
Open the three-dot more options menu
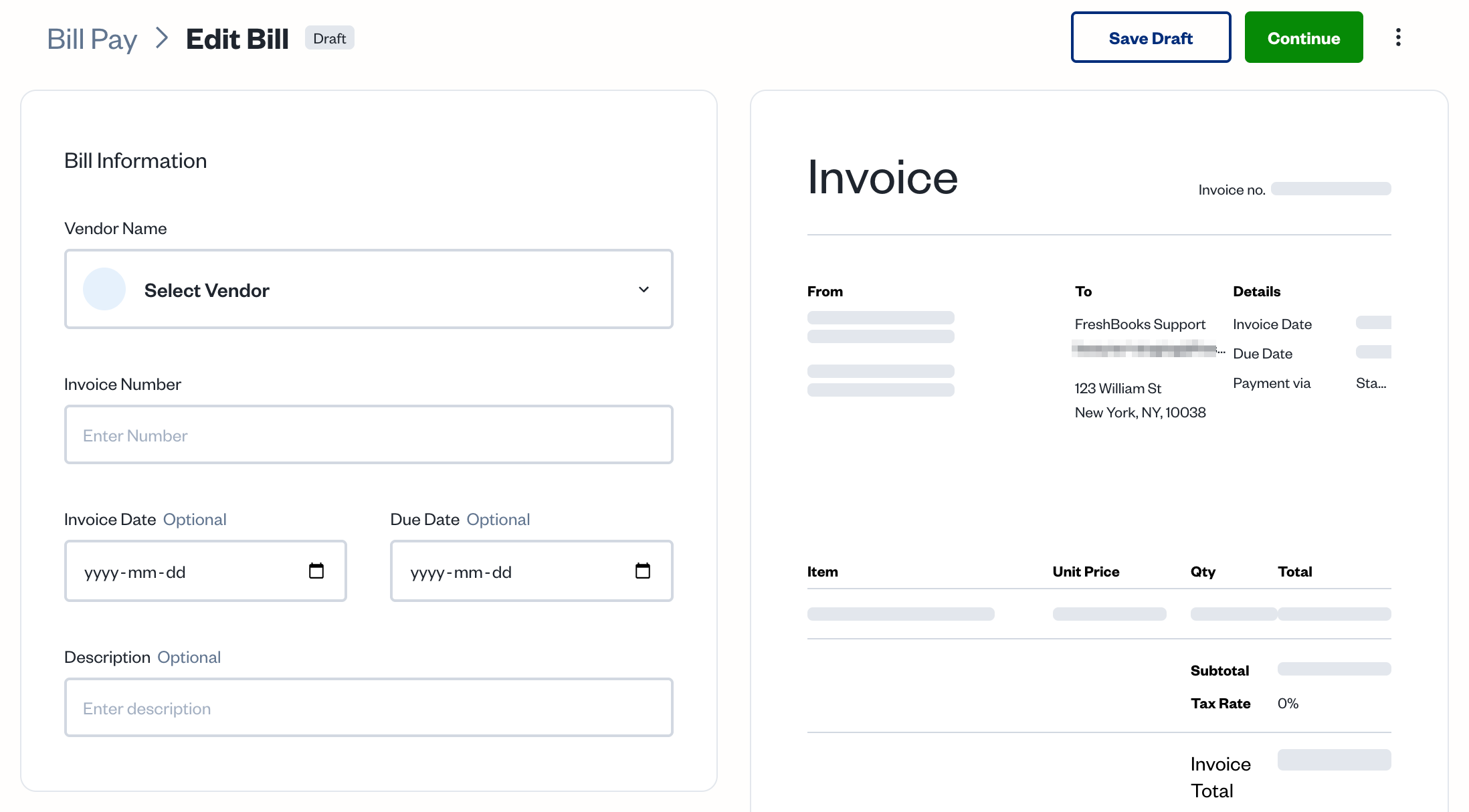1398,37
